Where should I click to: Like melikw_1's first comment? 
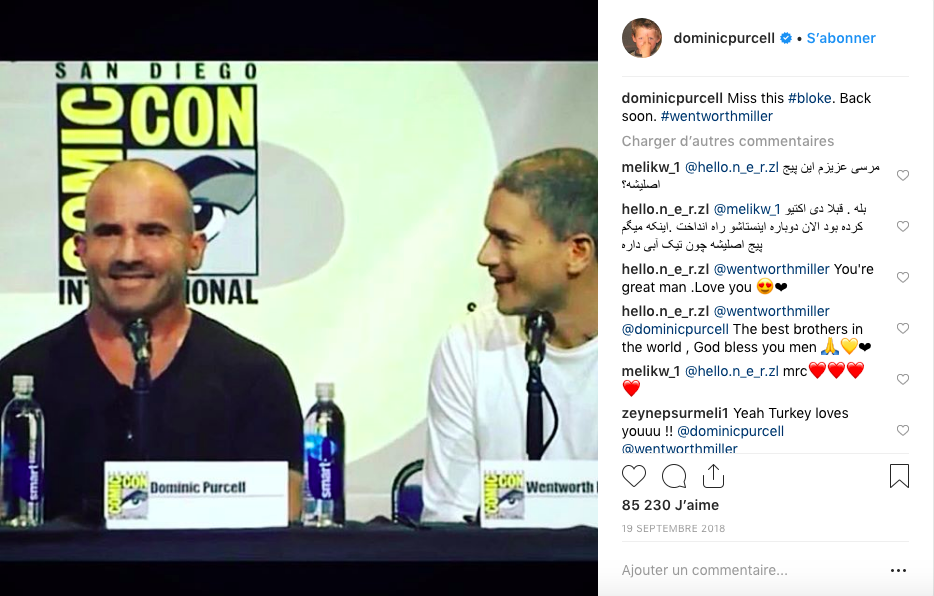pos(903,175)
